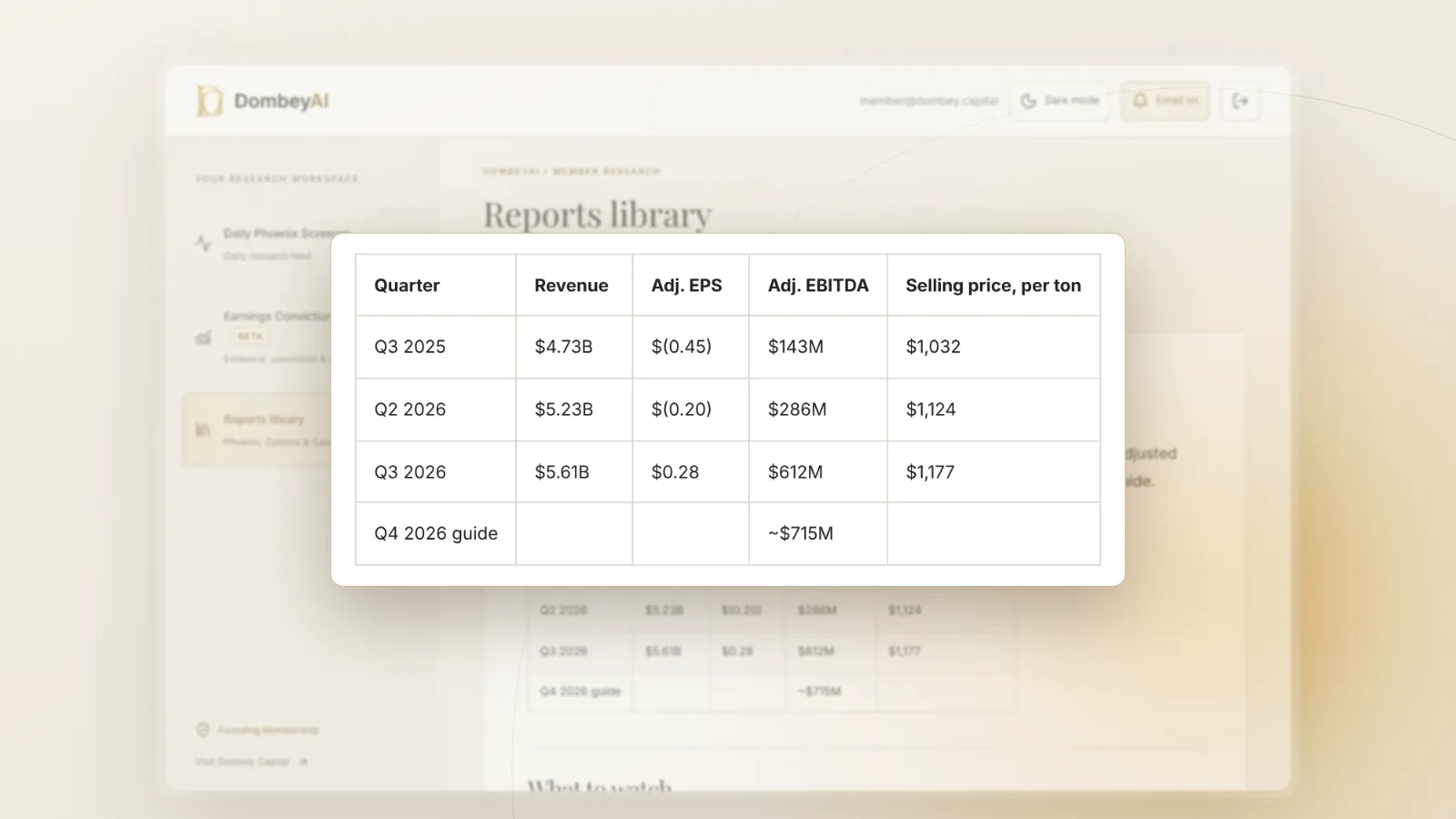Click the DombeyAI logo icon
The image size is (1456, 819).
click(x=209, y=101)
